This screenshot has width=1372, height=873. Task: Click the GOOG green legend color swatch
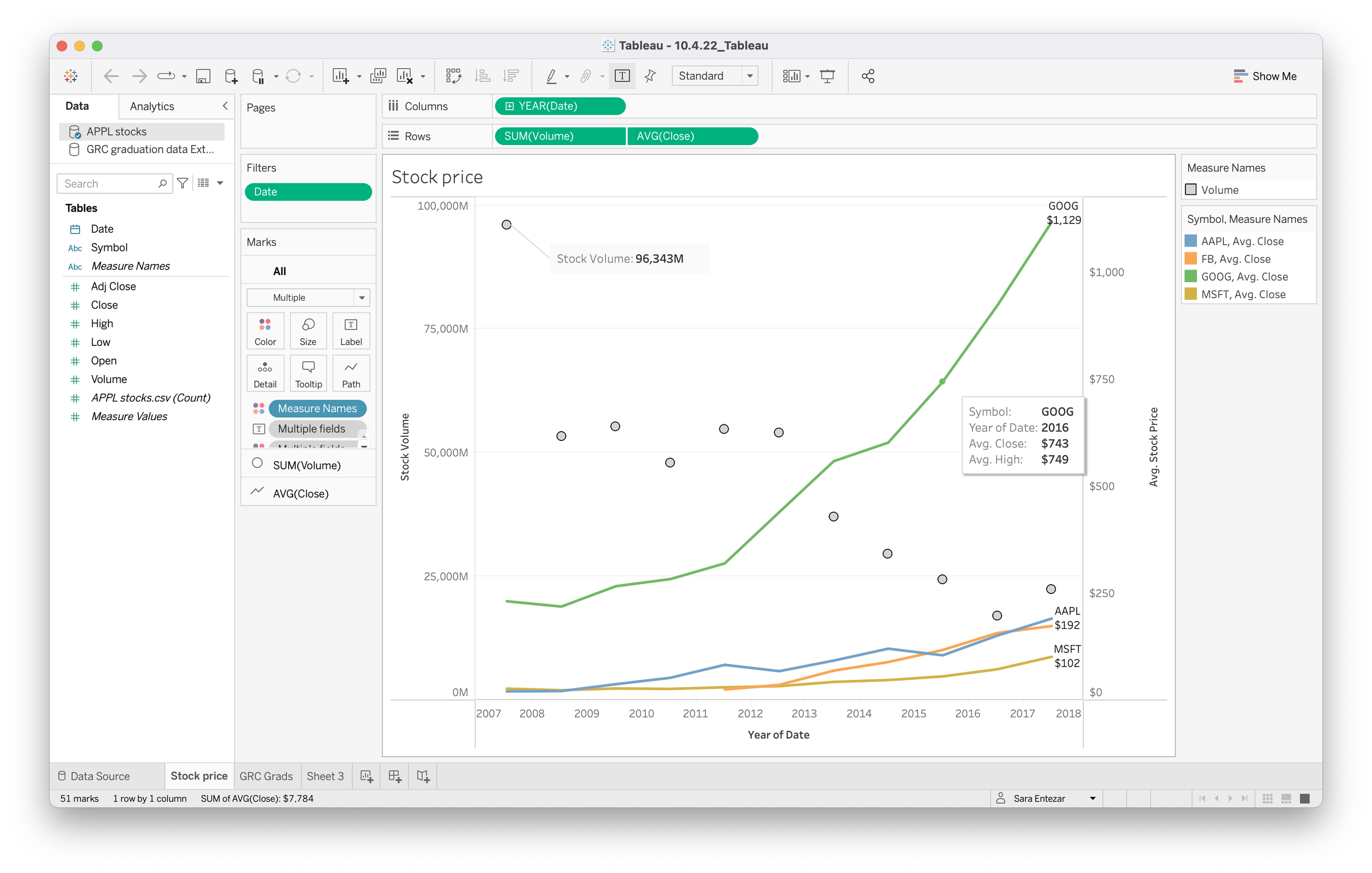[x=1190, y=277]
